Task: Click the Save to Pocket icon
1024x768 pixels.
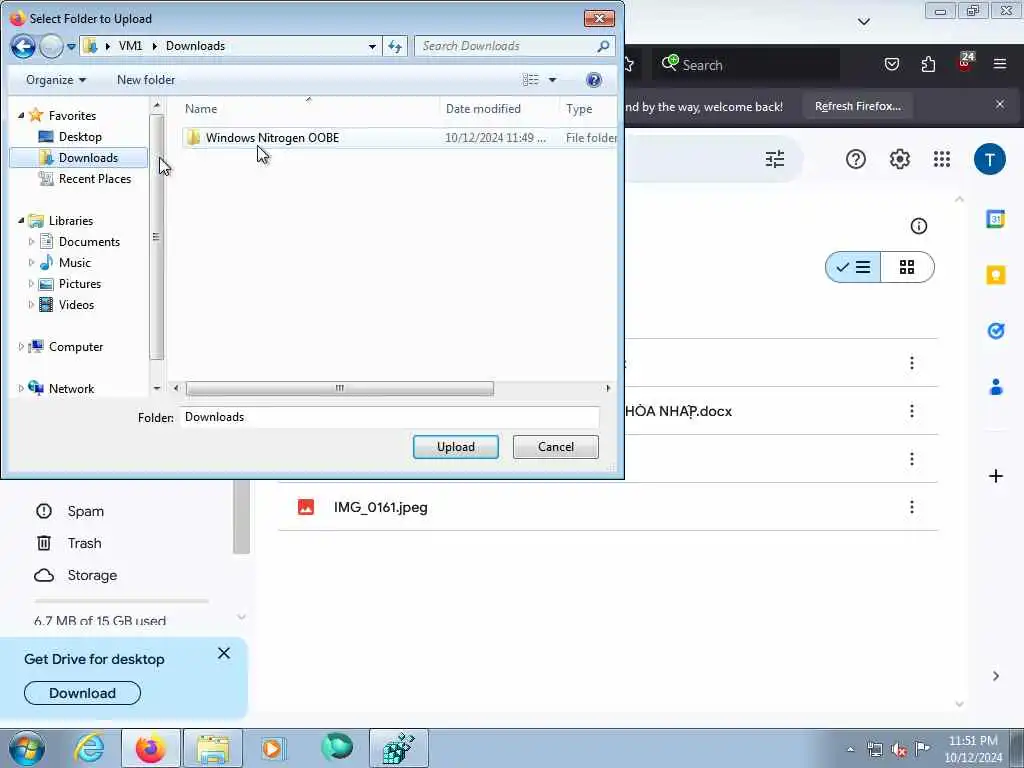Action: [x=891, y=64]
